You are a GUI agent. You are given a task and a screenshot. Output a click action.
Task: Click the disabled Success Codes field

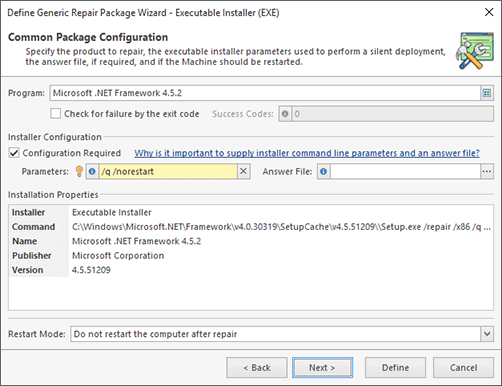pyautogui.click(x=393, y=114)
